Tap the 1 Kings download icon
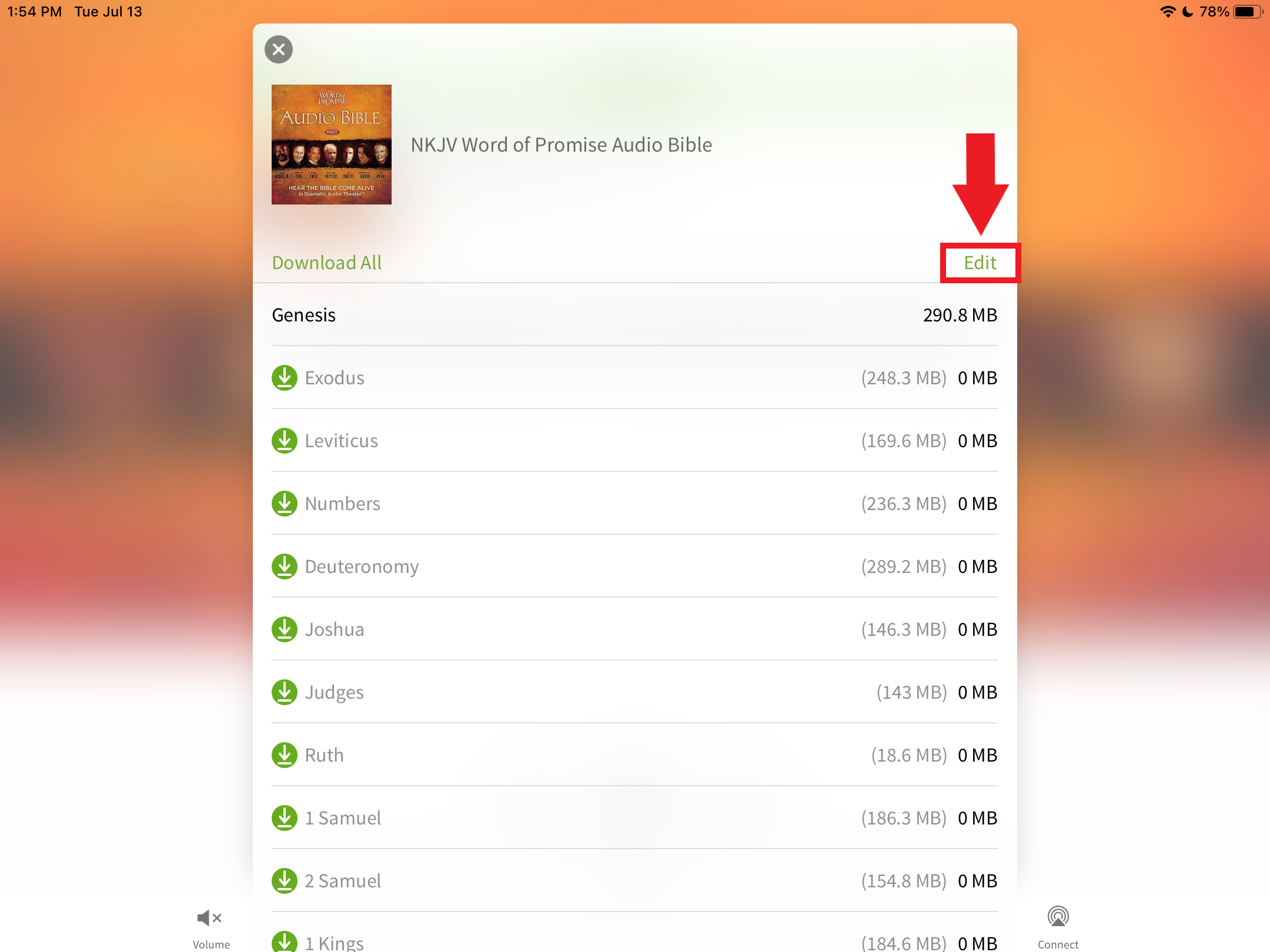Viewport: 1270px width, 952px height. (x=285, y=941)
